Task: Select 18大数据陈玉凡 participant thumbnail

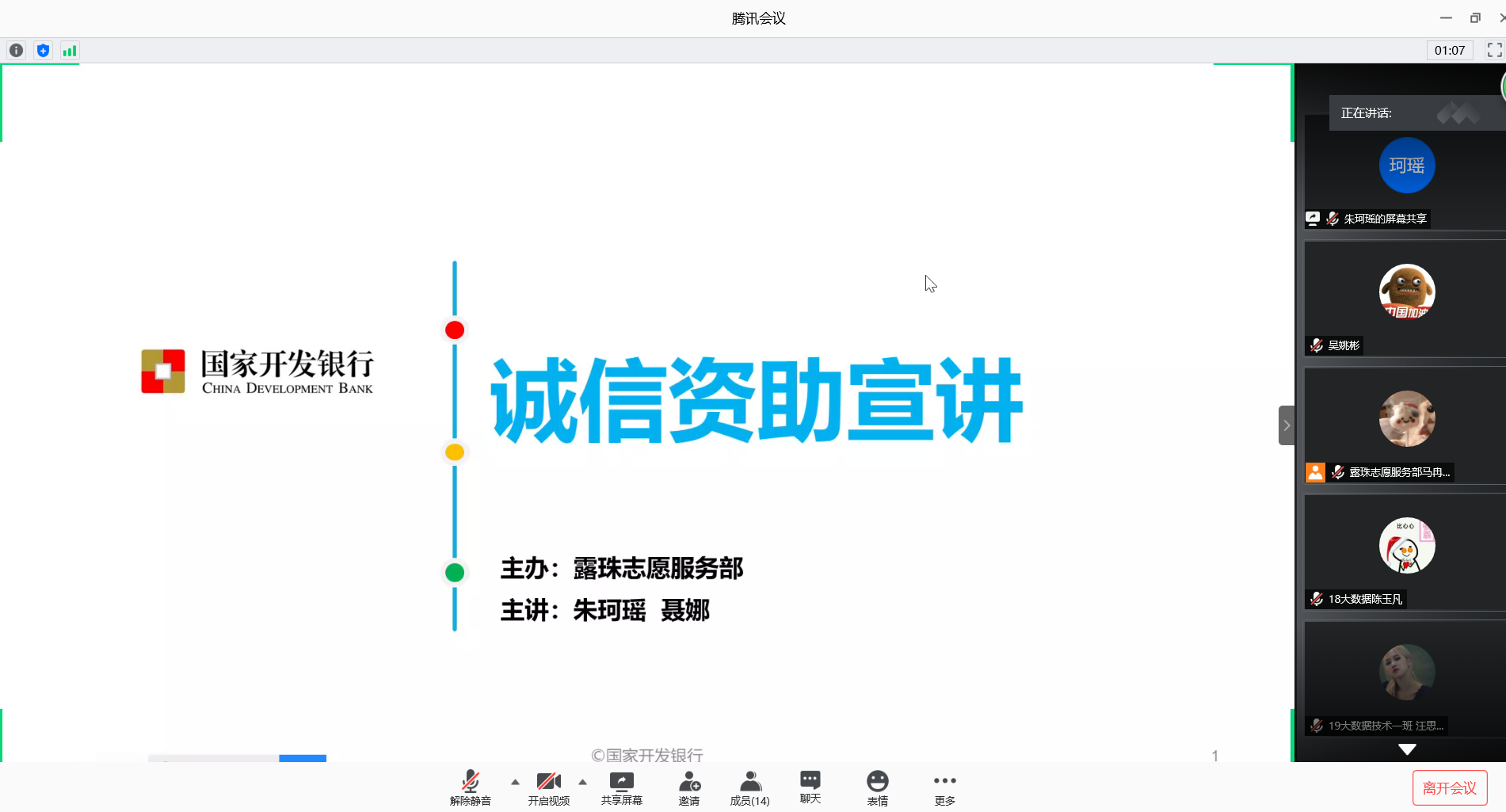Action: point(1406,551)
